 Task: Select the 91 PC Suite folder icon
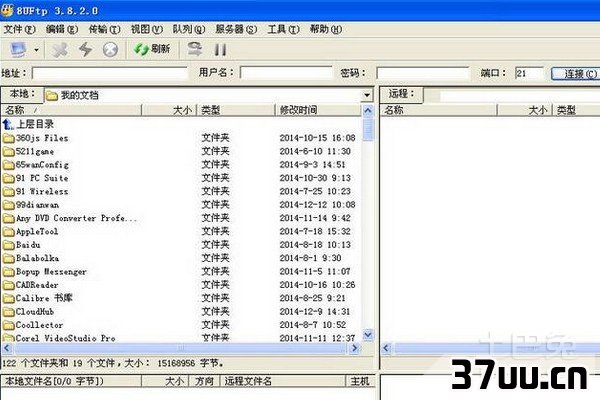pos(8,178)
